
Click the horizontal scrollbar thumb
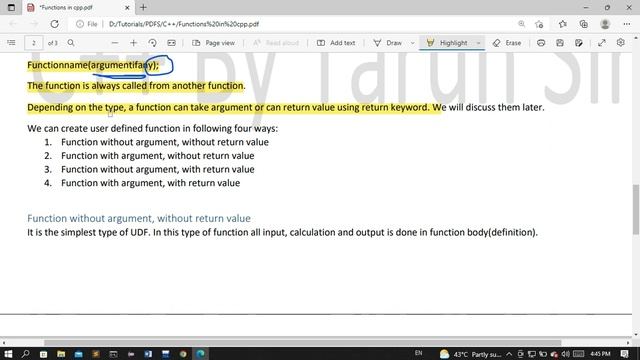click(302, 343)
